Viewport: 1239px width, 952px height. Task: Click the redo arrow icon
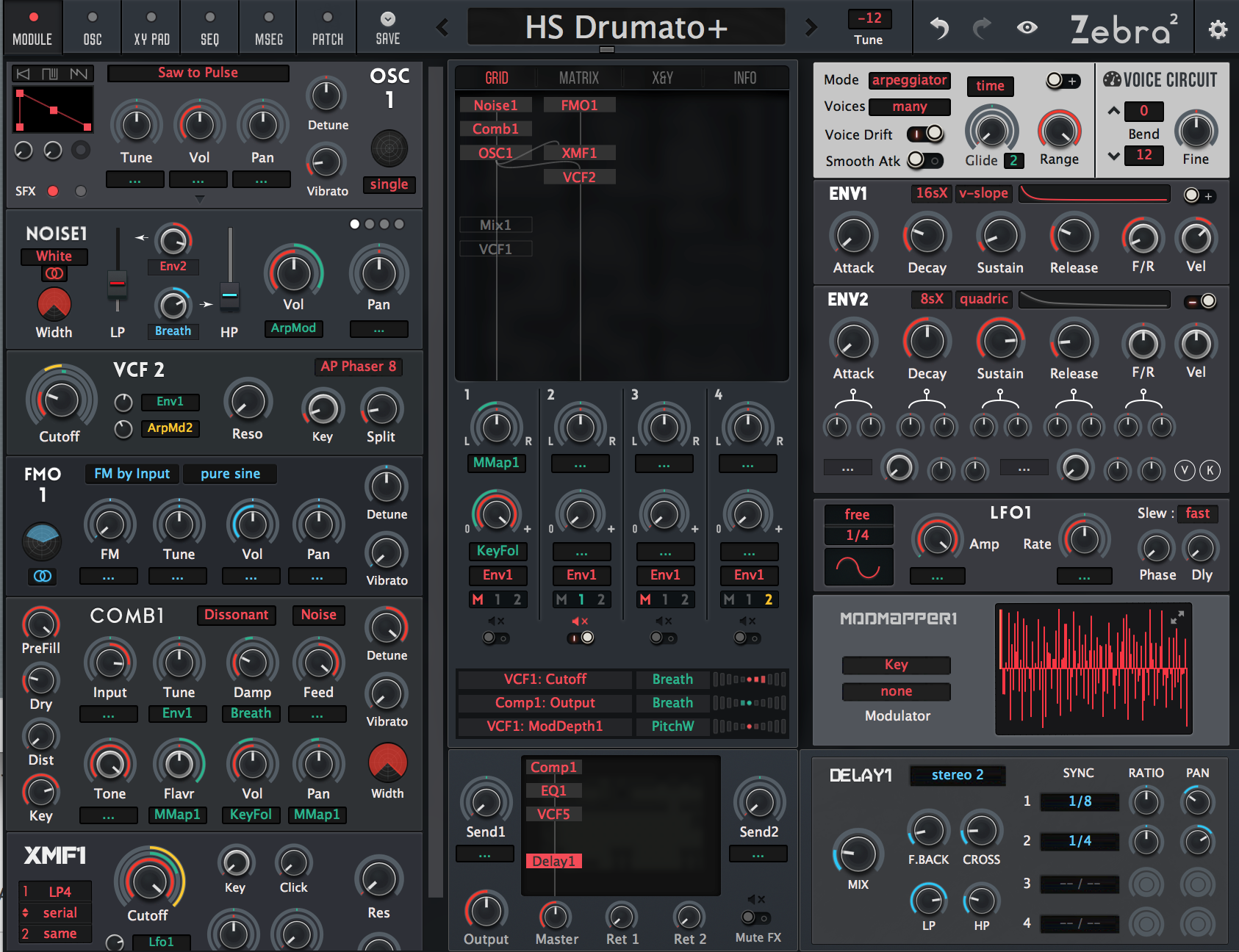(x=982, y=28)
